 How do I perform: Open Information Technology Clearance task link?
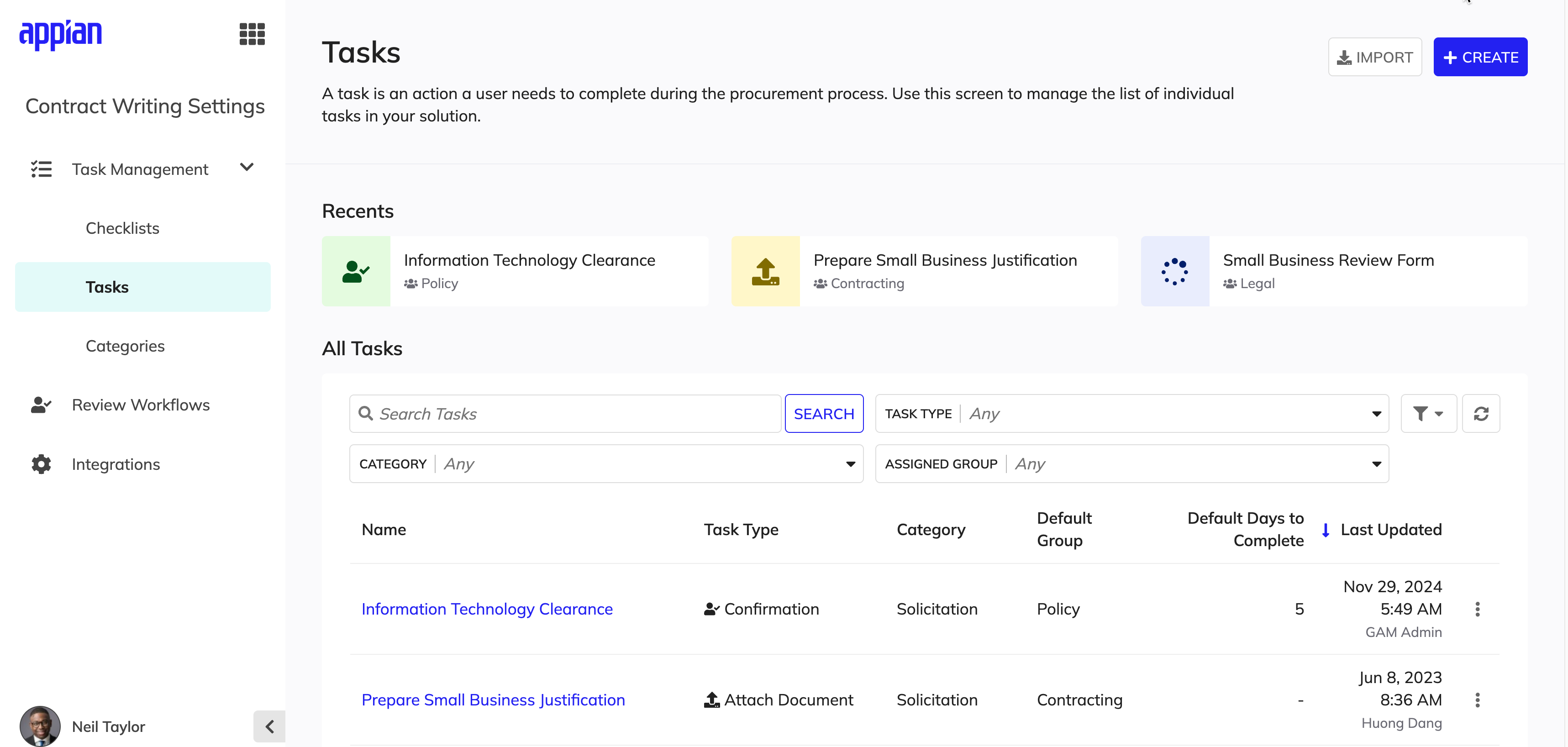coord(487,609)
